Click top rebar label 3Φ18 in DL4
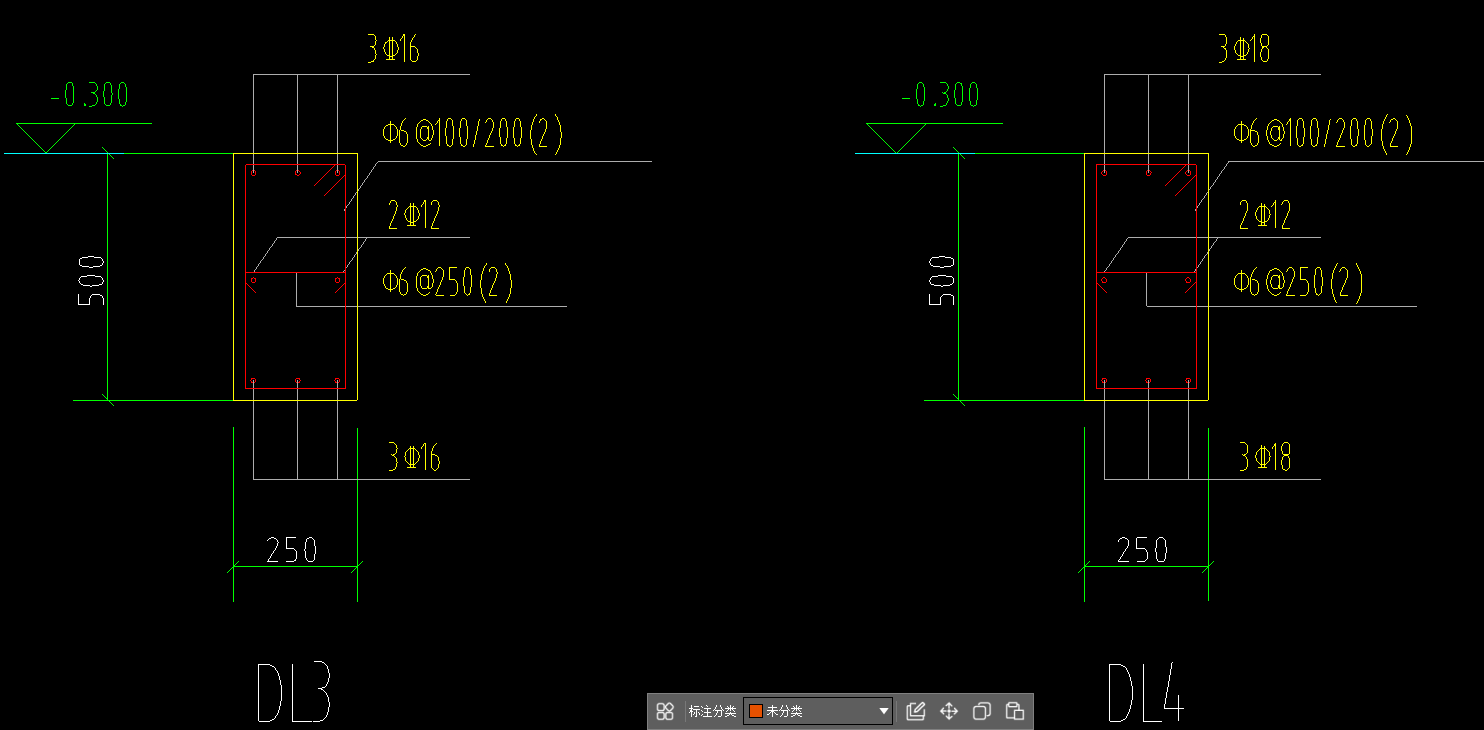The width and height of the screenshot is (1484, 730). 1244,49
